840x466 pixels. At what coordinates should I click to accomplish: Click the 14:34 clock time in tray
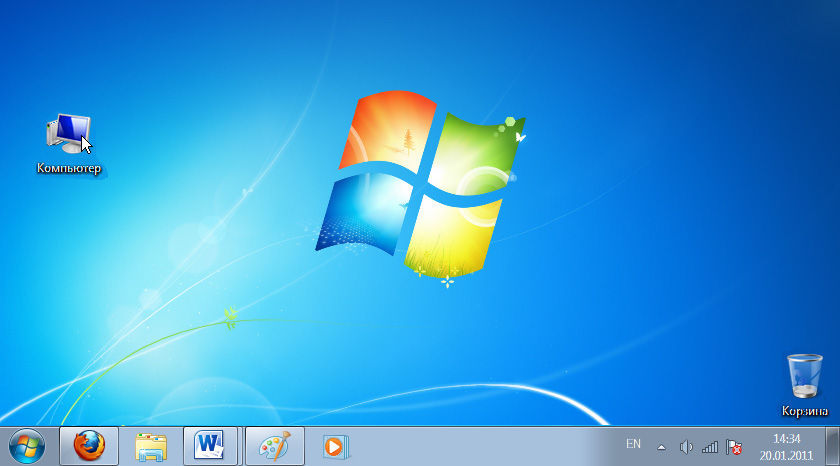pos(786,438)
